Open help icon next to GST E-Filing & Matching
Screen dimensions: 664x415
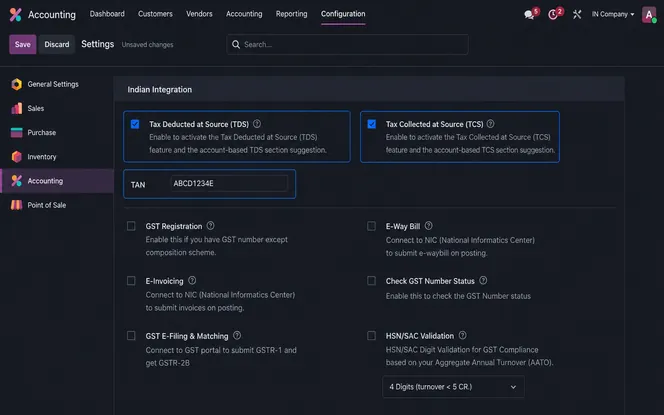point(237,335)
